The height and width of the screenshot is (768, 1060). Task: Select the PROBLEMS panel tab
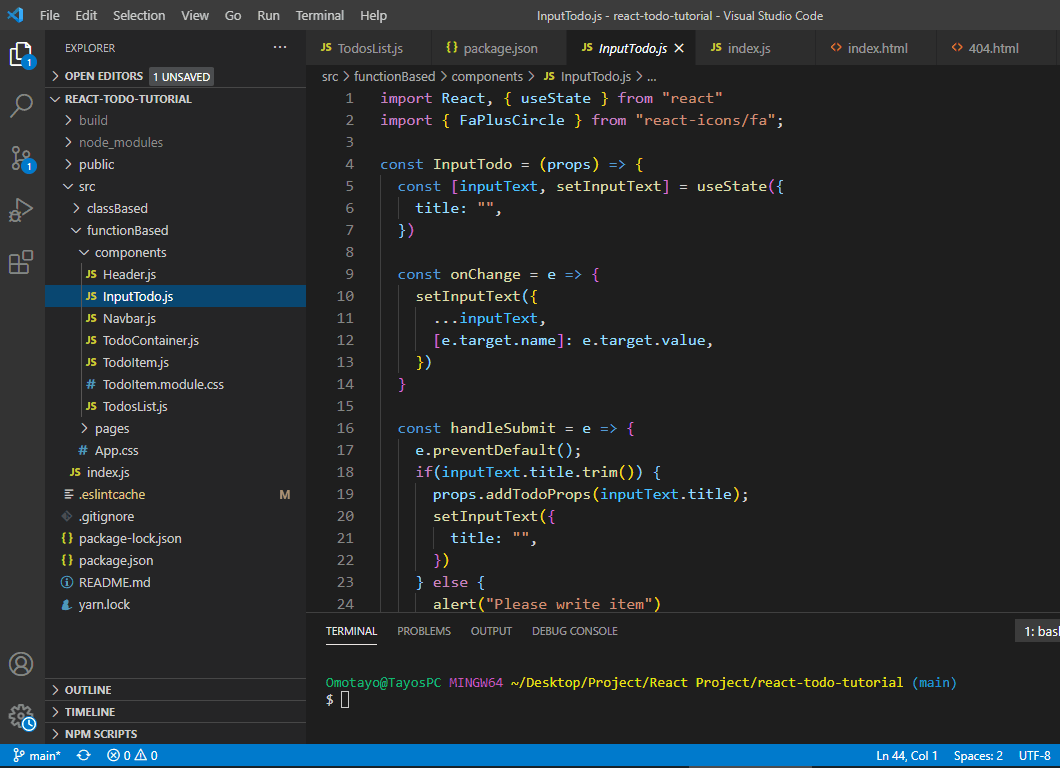[424, 631]
